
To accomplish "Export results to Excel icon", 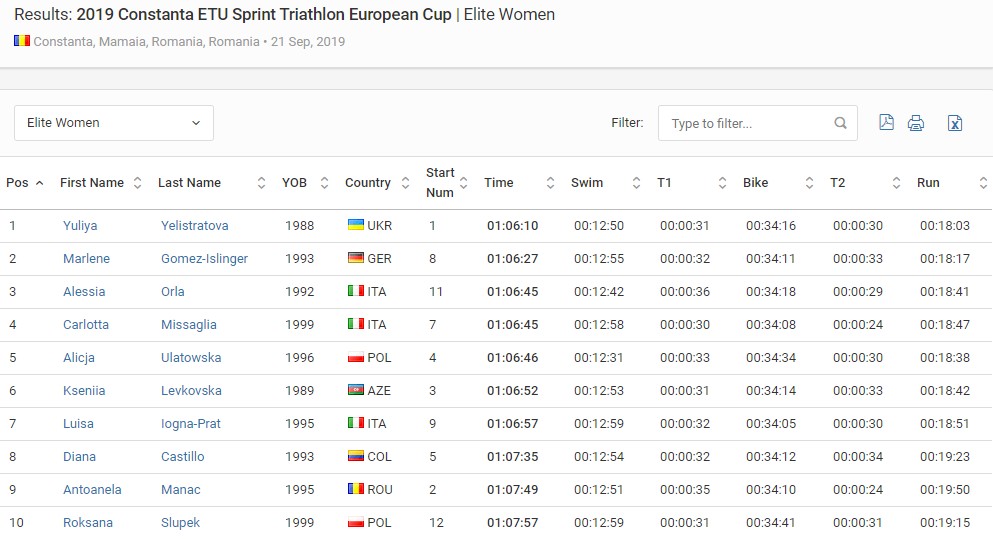I will [x=955, y=123].
